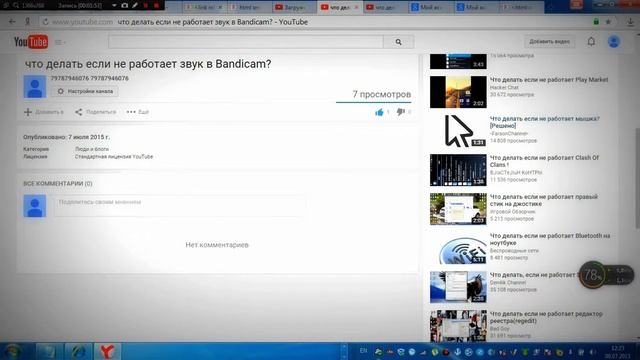This screenshot has width=640, height=360.
Task: Open the account avatar in the YouTube header
Action: (x=613, y=42)
